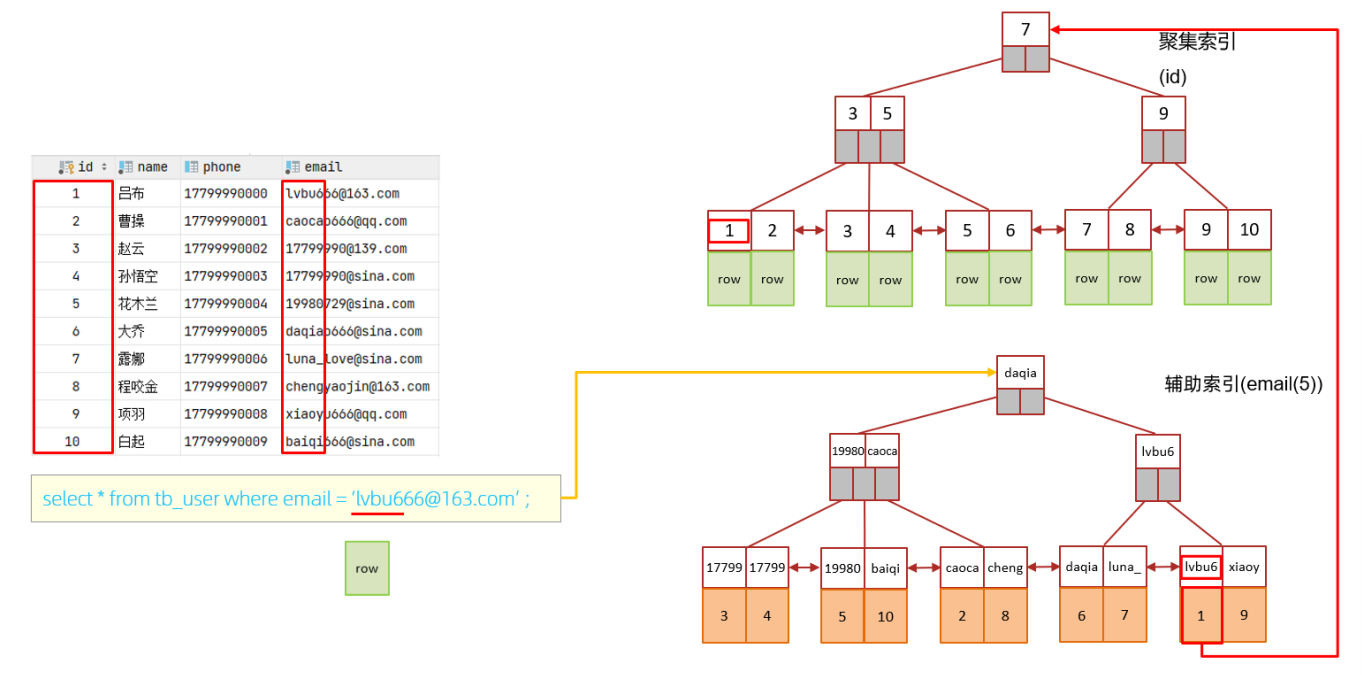1362x675 pixels.
Task: Click orange id box 8 under cheng
Action: pos(1005,615)
